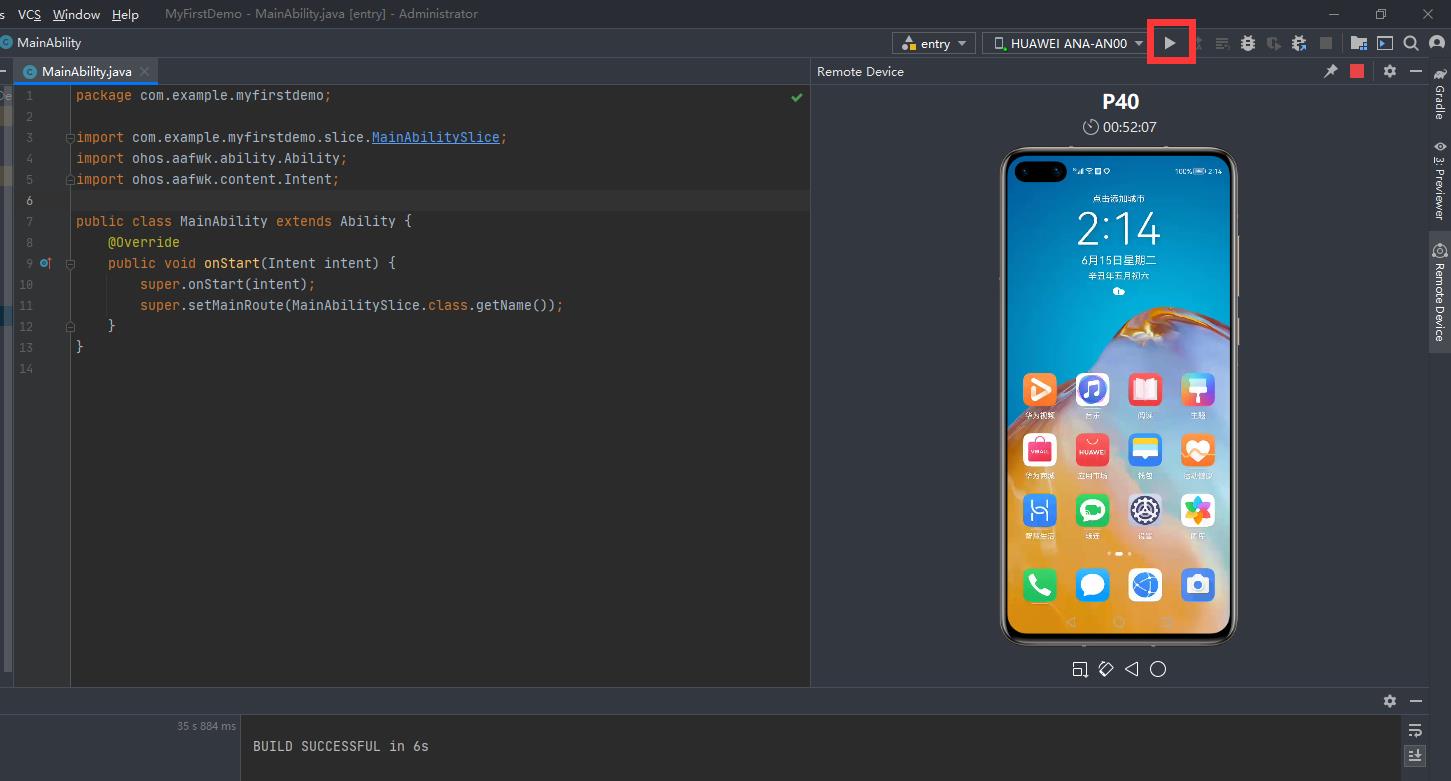
Task: Open the Vmall shopping bag app
Action: coord(1040,450)
